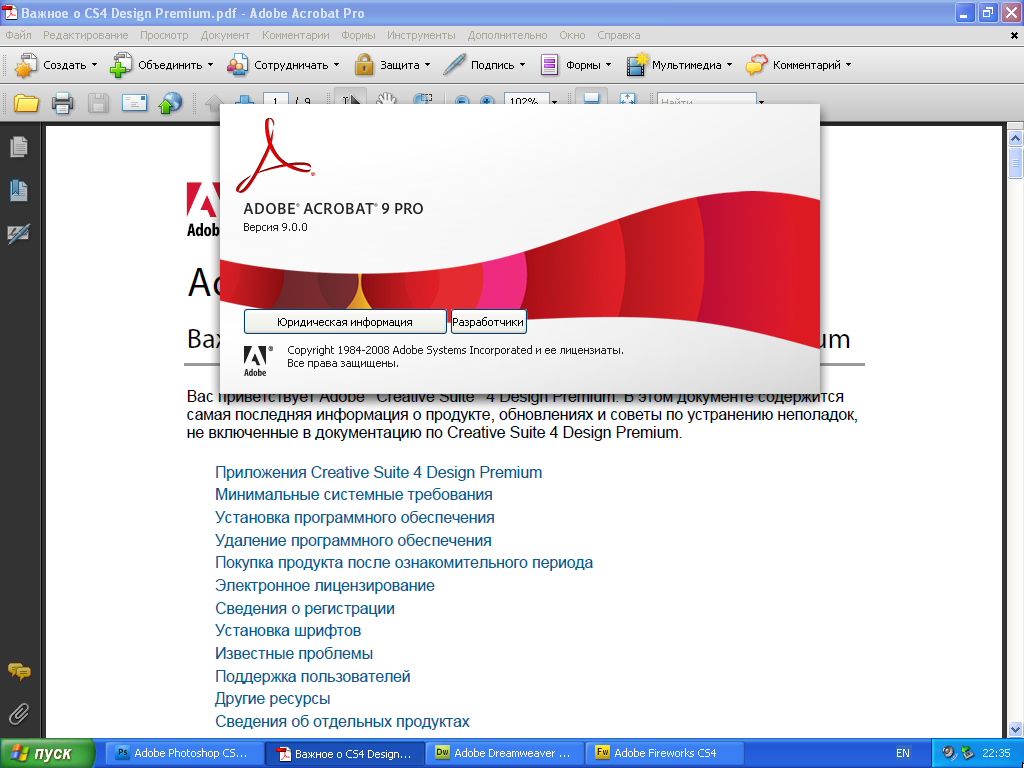Follow the Установка программного обеспечения link
The image size is (1024, 768).
[x=355, y=518]
